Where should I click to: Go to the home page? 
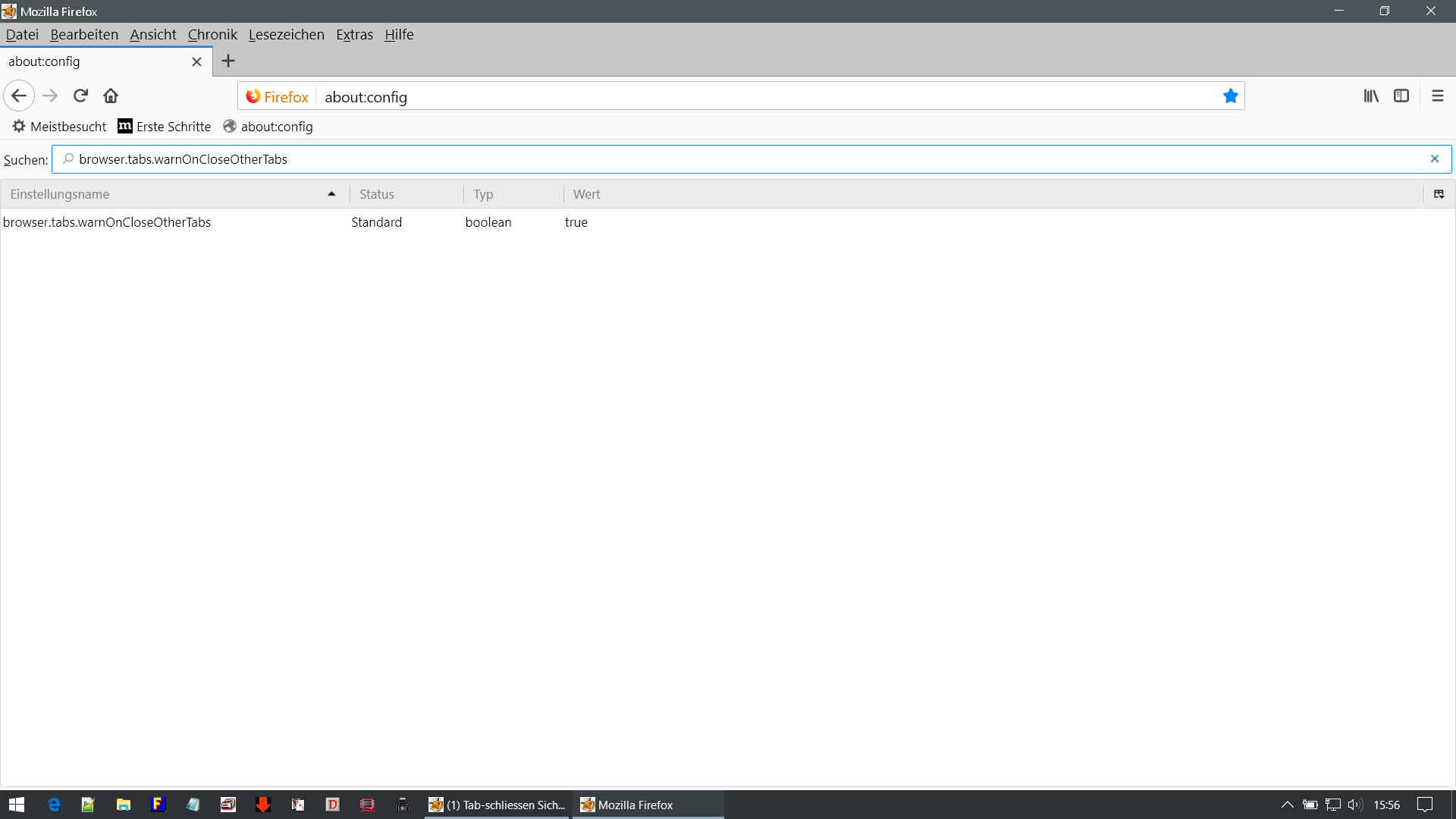(x=111, y=96)
